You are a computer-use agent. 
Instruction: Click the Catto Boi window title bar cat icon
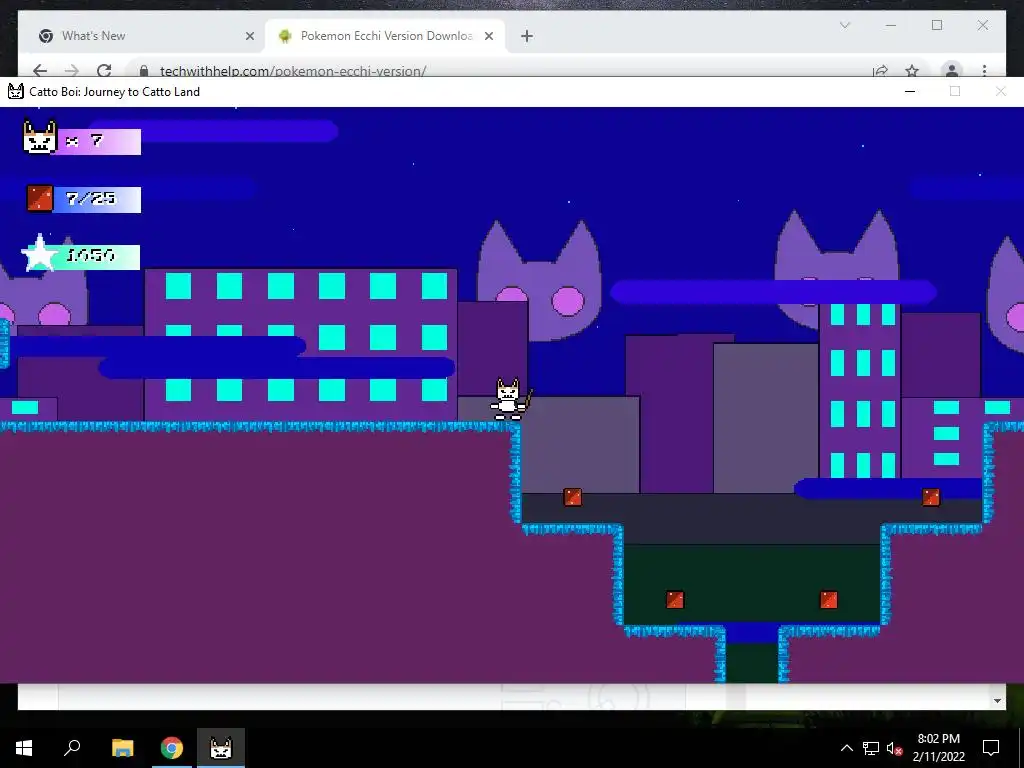(x=16, y=91)
